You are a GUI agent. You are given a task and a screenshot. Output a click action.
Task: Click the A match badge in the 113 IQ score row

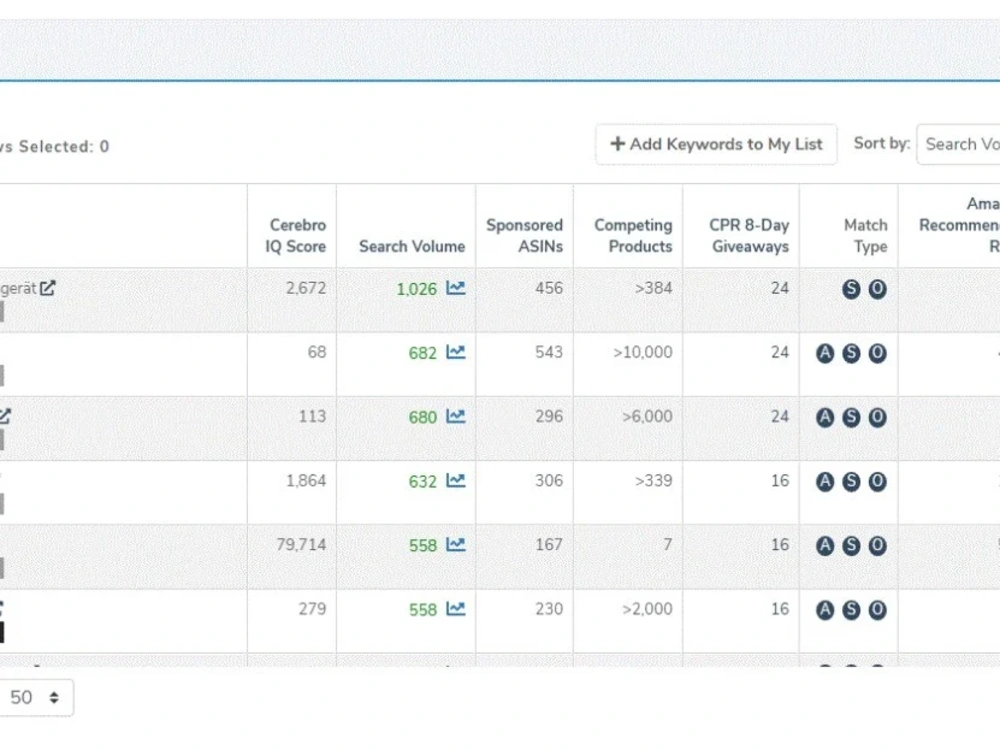click(x=825, y=417)
